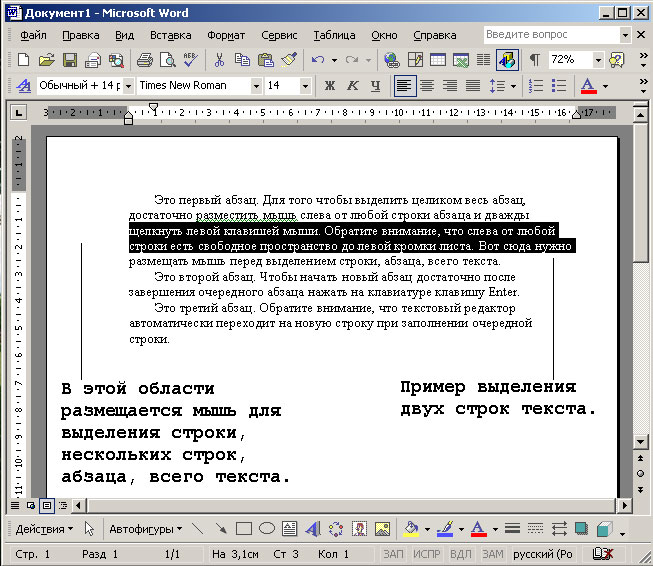Open the Таблица menu
The image size is (653, 566).
point(334,34)
